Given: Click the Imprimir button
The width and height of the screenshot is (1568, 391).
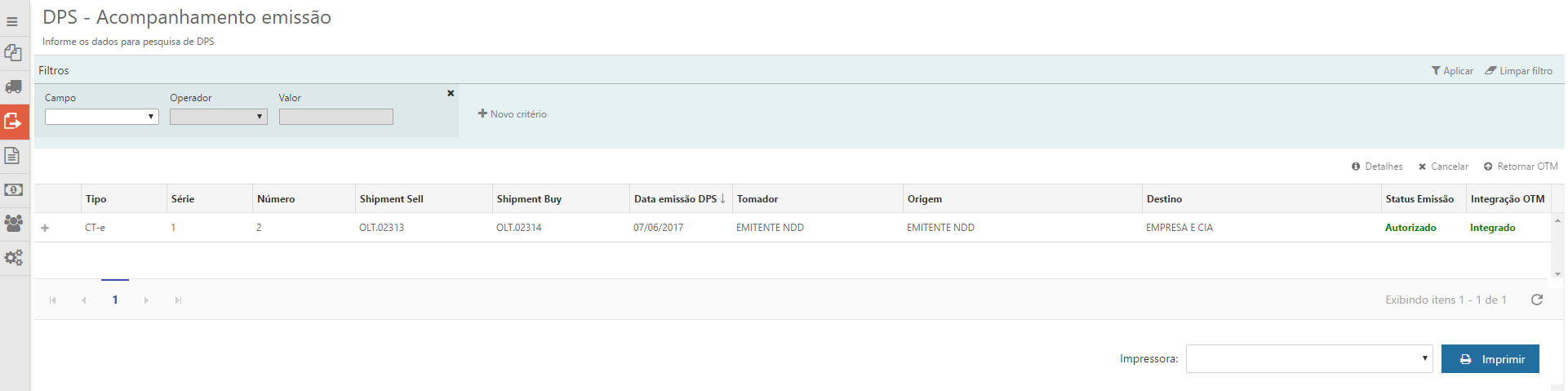Looking at the screenshot, I should [x=1490, y=359].
